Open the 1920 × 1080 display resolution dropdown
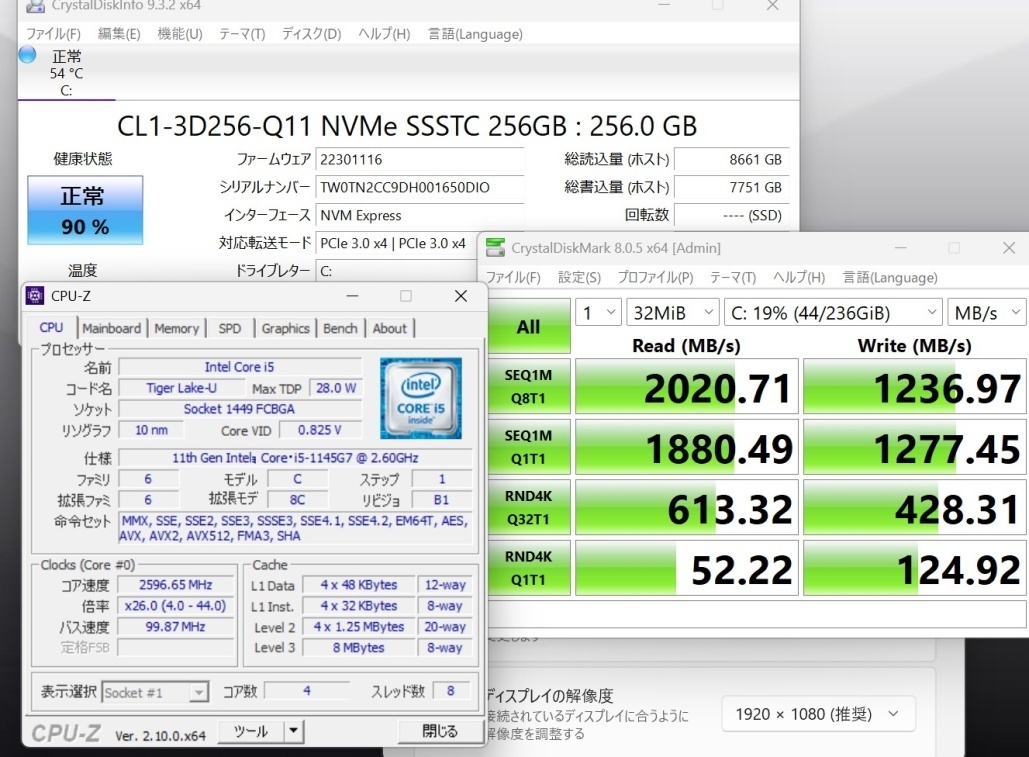The width and height of the screenshot is (1029, 757). coord(818,714)
